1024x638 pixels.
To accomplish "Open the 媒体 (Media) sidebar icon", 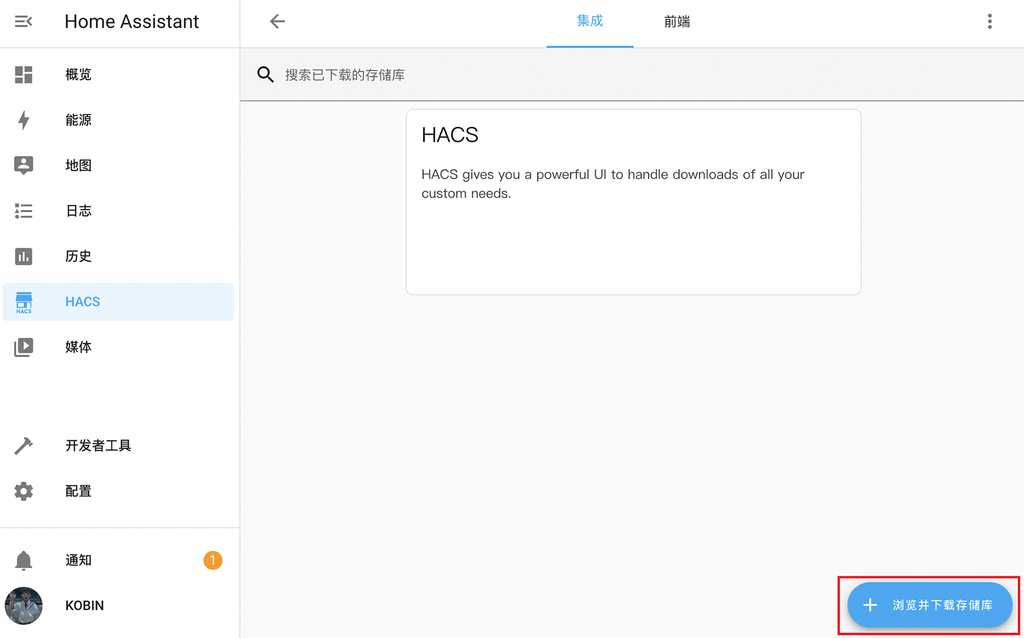I will click(24, 347).
